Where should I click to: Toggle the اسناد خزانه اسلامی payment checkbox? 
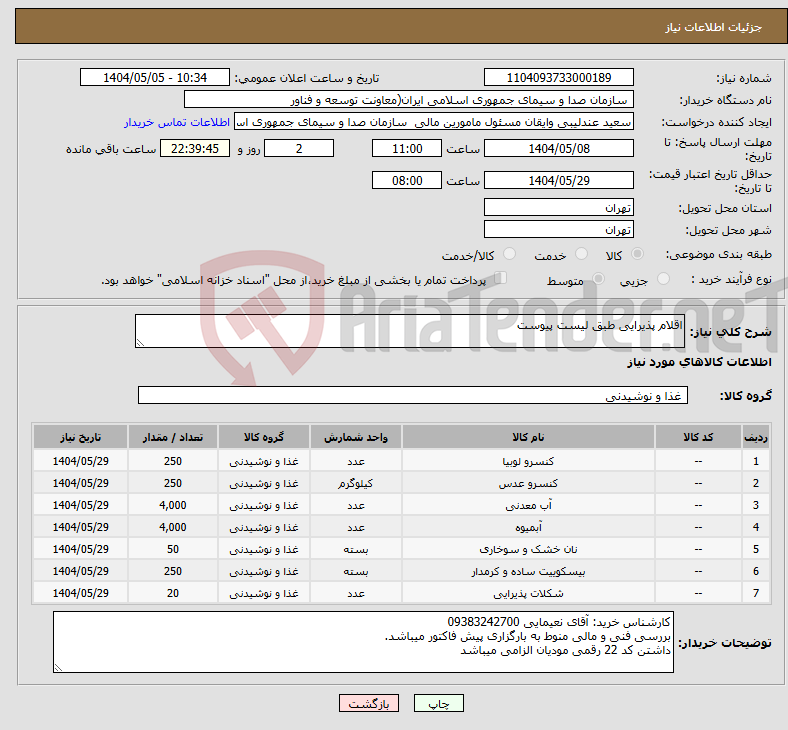click(x=501, y=278)
